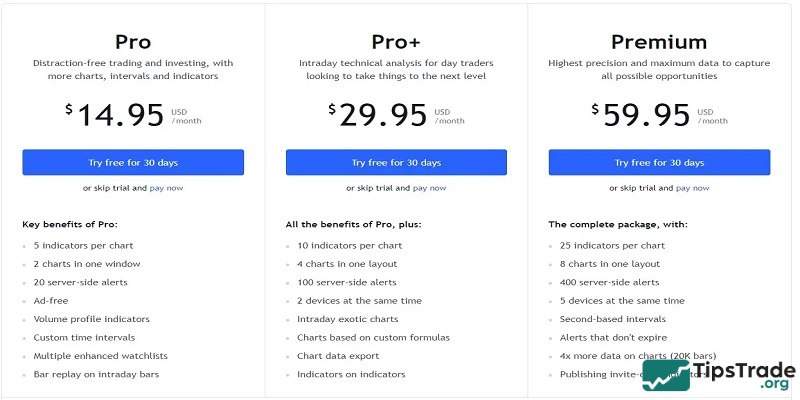This screenshot has height=400, width=800.
Task: Click "Bar replay on intraday bars" feature
Action: [95, 374]
